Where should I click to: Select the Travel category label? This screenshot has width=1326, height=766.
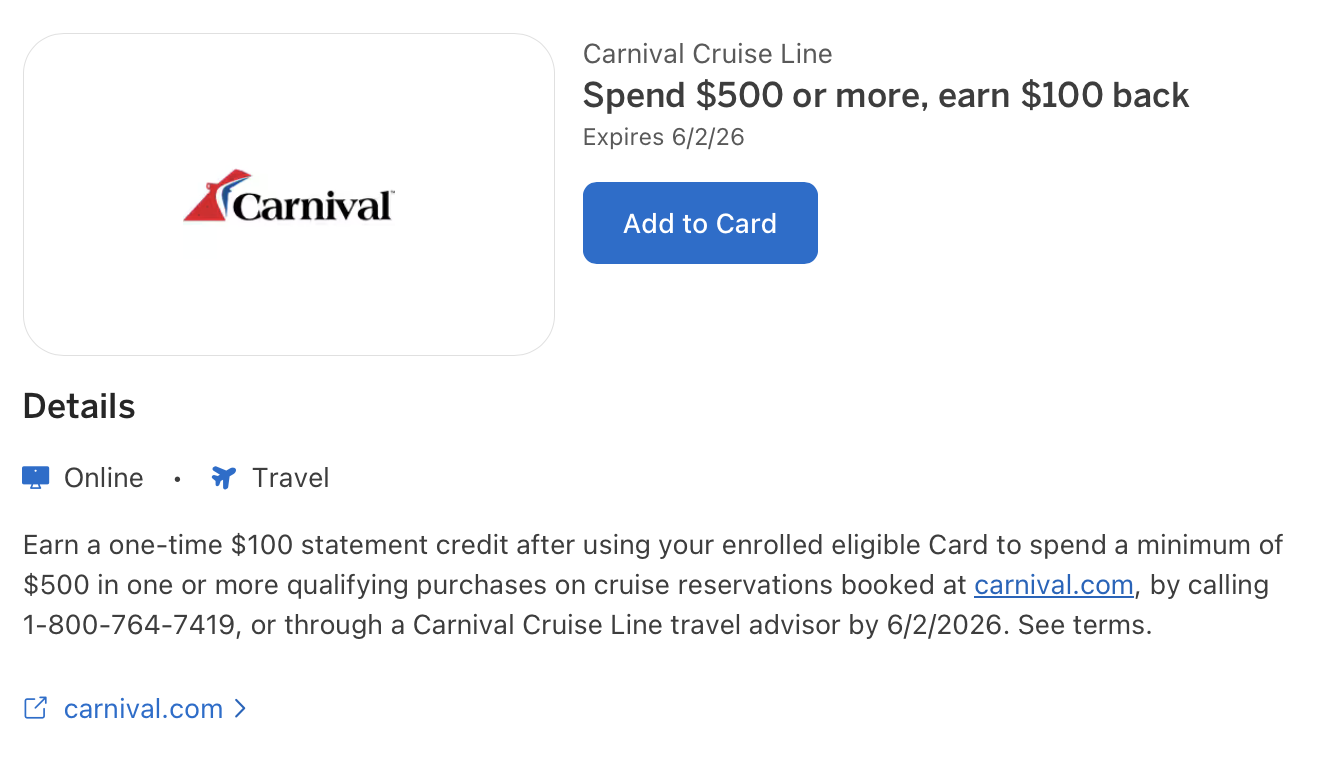(x=290, y=477)
